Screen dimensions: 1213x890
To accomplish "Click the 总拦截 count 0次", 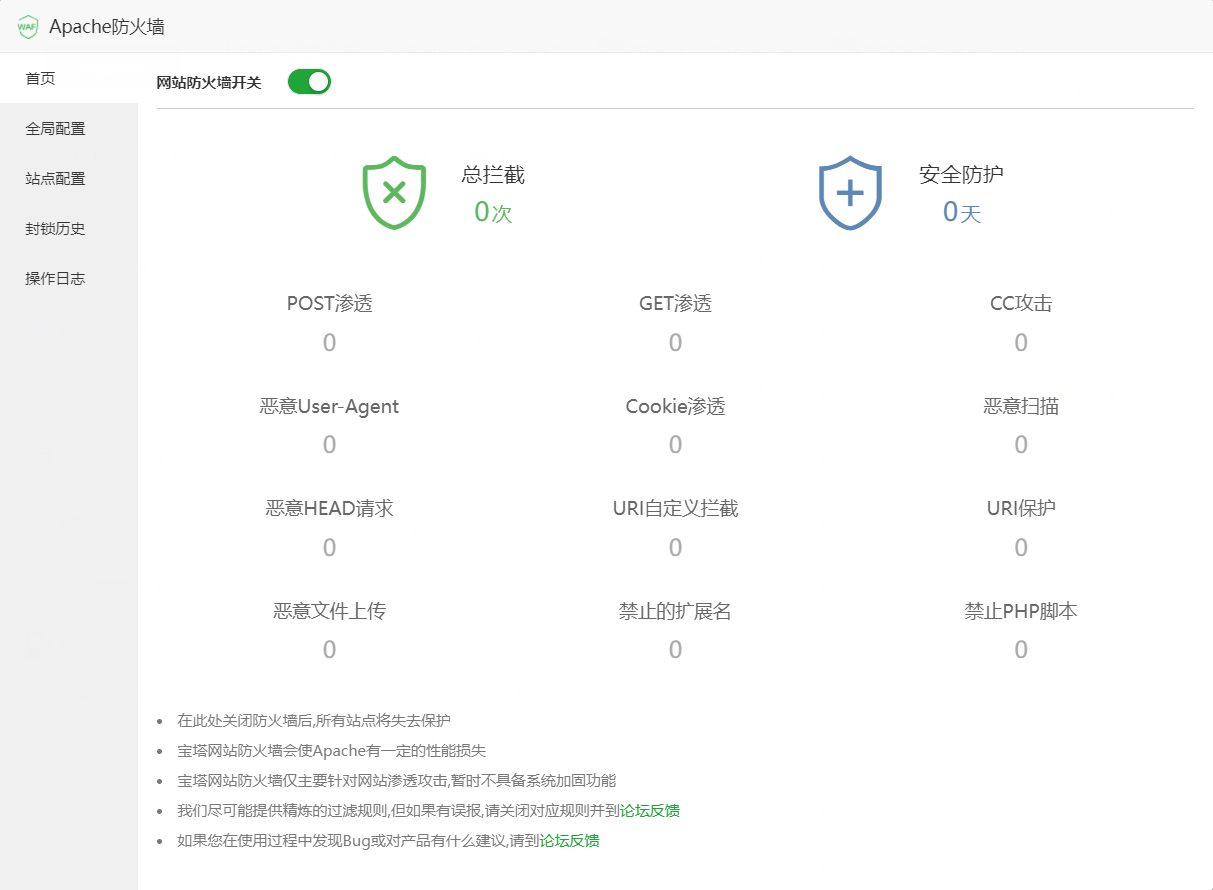I will click(x=493, y=212).
